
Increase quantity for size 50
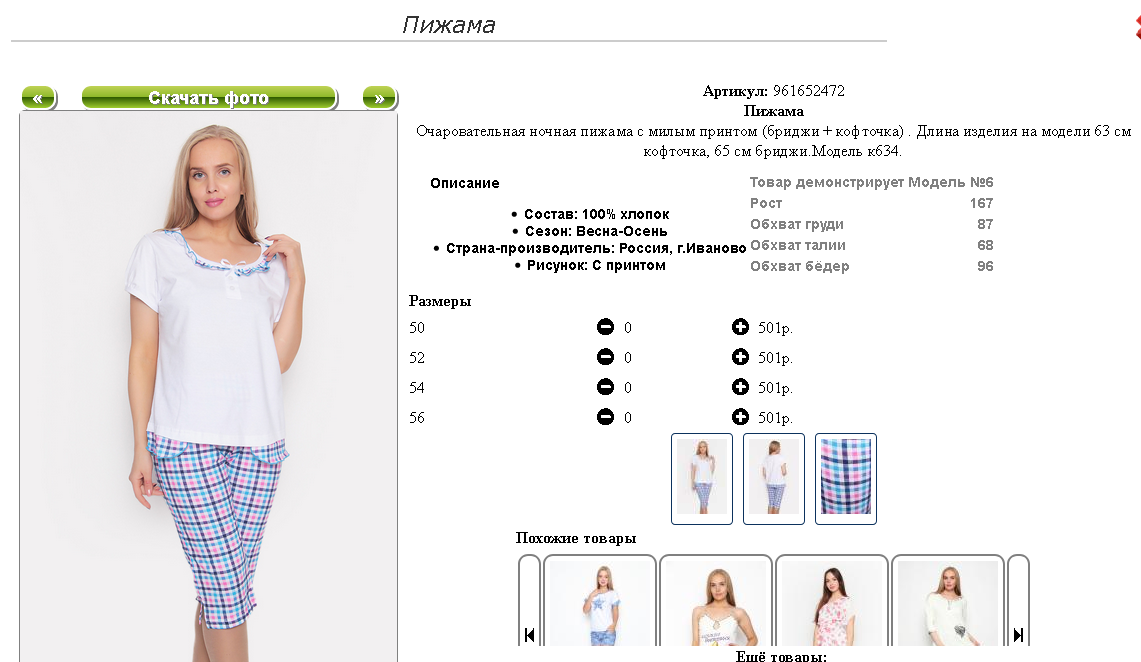(x=740, y=327)
